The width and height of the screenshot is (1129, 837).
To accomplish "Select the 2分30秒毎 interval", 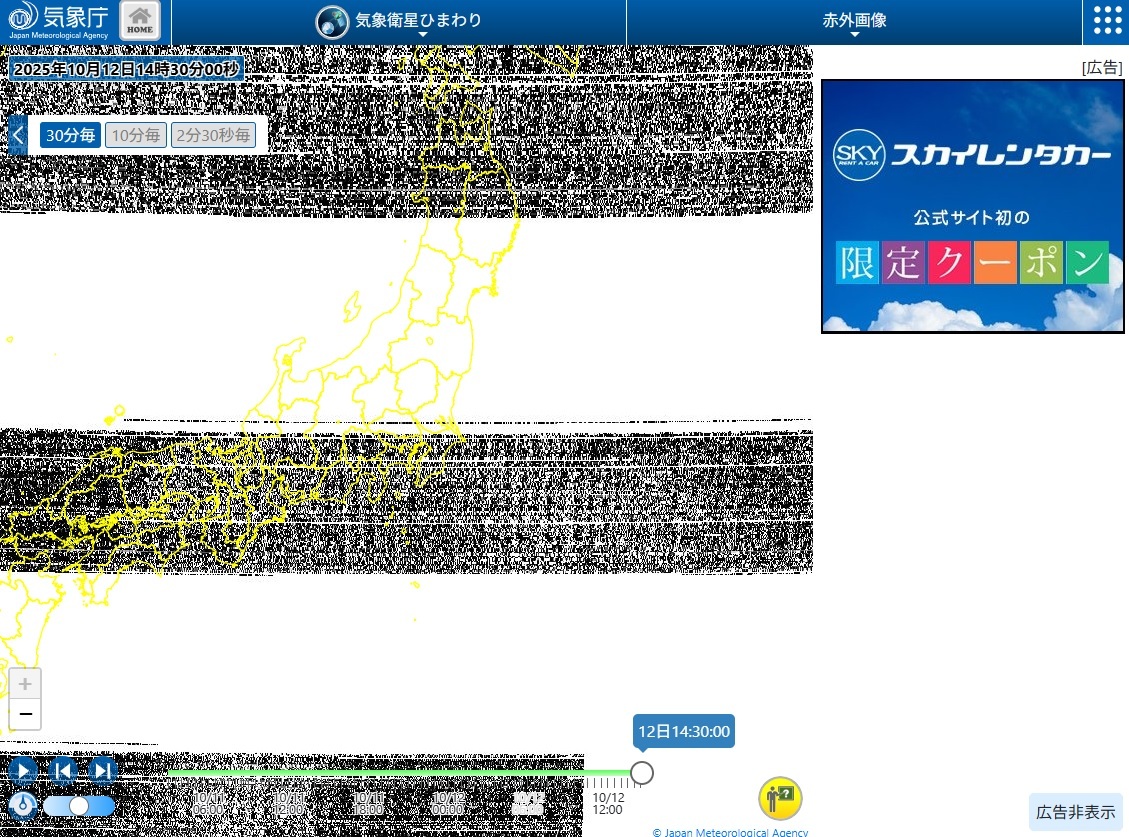I will pos(213,135).
